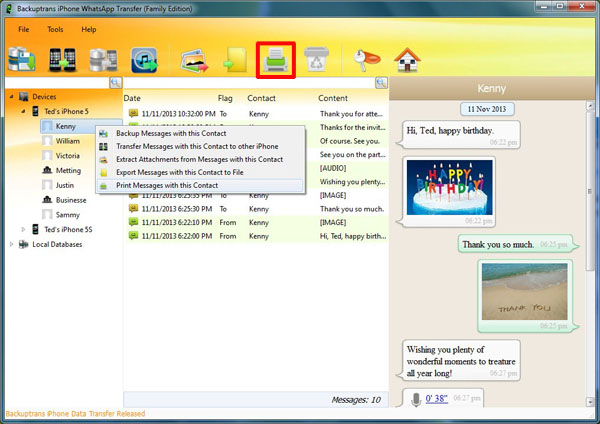Screen dimensions: 600x424
Task: Click message icon of 10:32:00 PM row
Action: 133,113
